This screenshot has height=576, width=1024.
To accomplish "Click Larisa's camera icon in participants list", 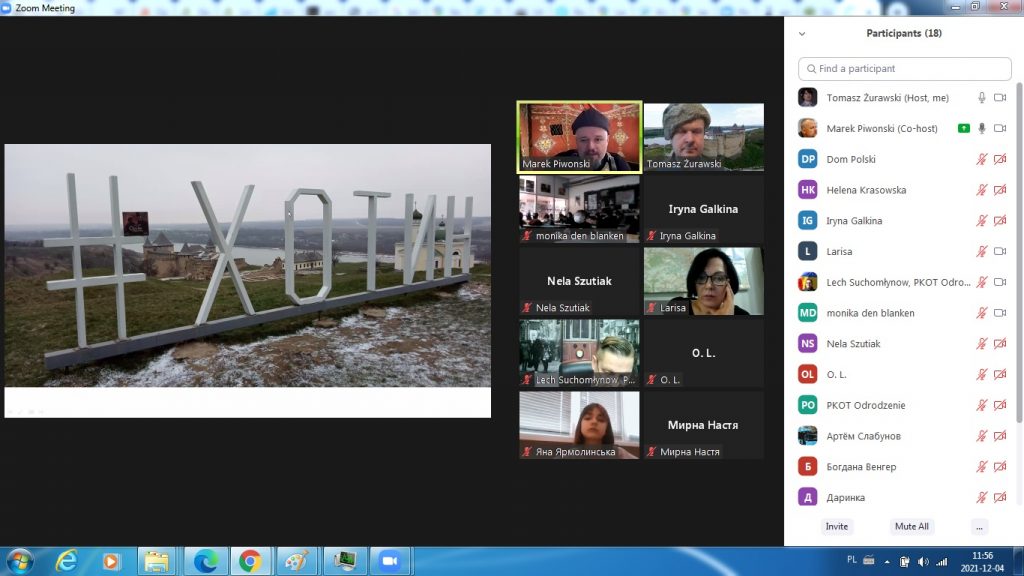I will click(999, 252).
